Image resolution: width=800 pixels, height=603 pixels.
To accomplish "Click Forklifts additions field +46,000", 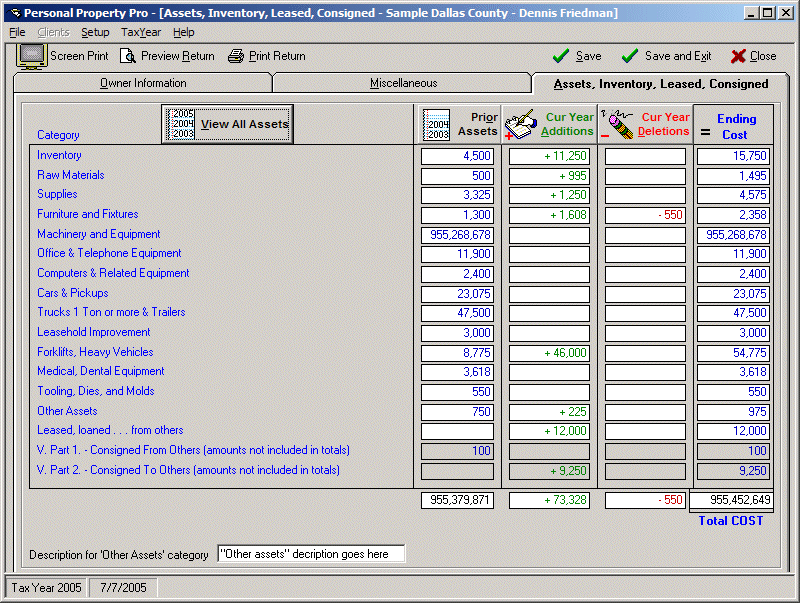I will (x=549, y=353).
